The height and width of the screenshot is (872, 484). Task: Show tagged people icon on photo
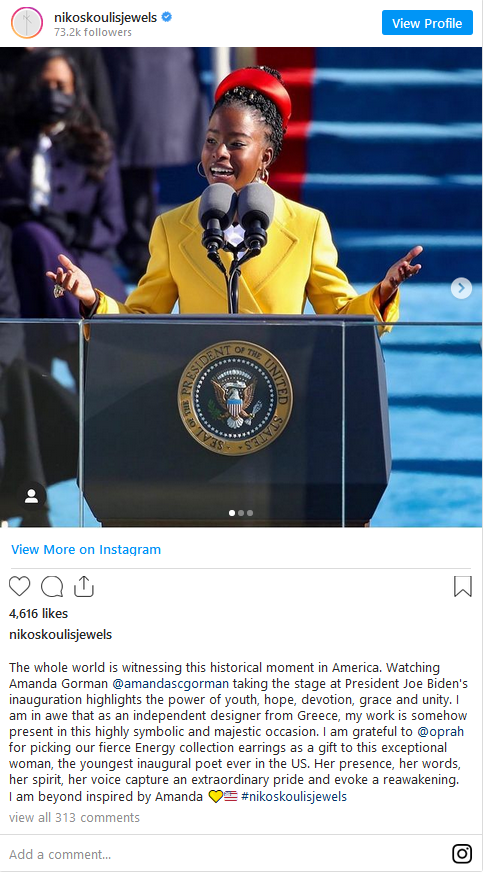[x=32, y=496]
